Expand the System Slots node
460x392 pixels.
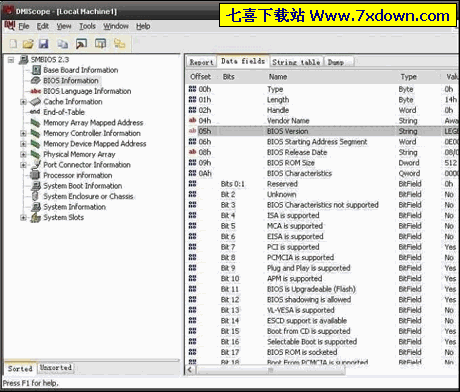click(x=23, y=218)
